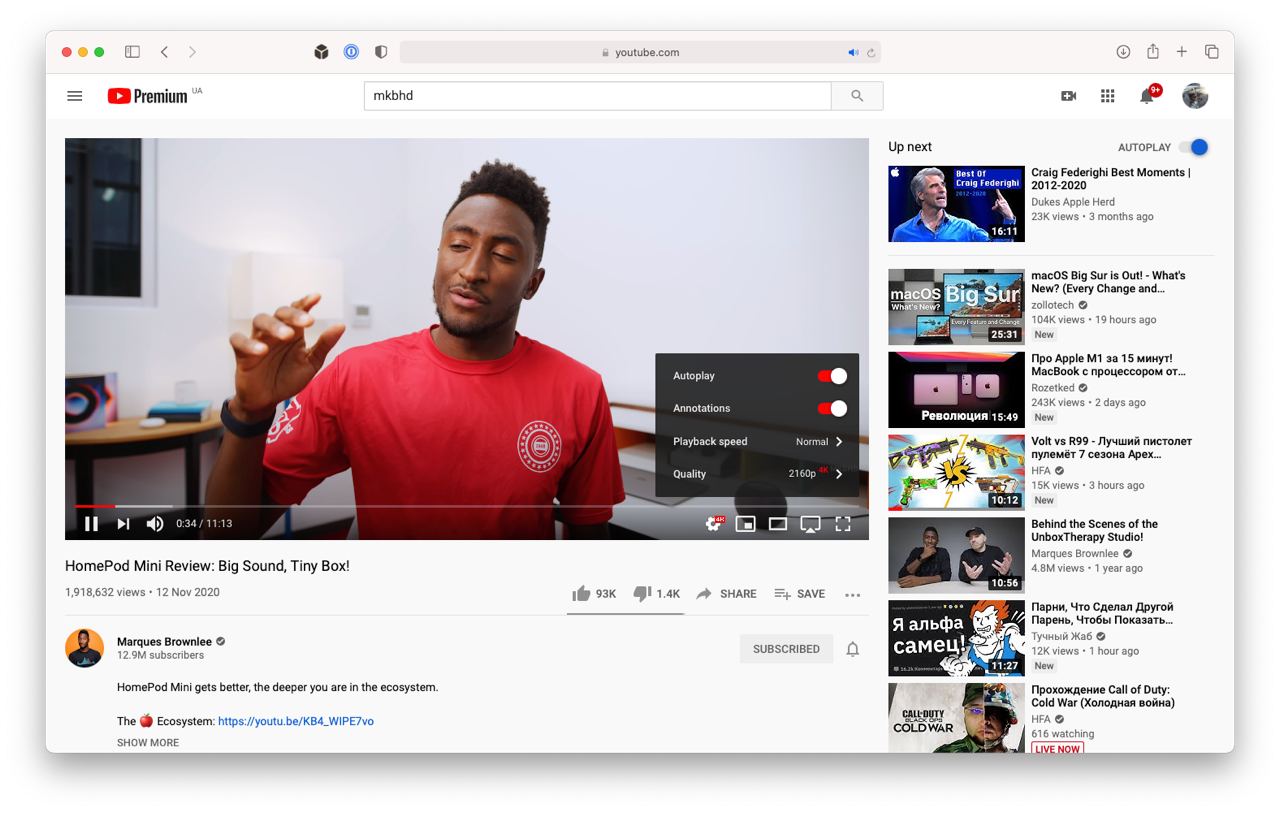Click the 1Password extension icon
The height and width of the screenshot is (813, 1280).
(x=351, y=52)
